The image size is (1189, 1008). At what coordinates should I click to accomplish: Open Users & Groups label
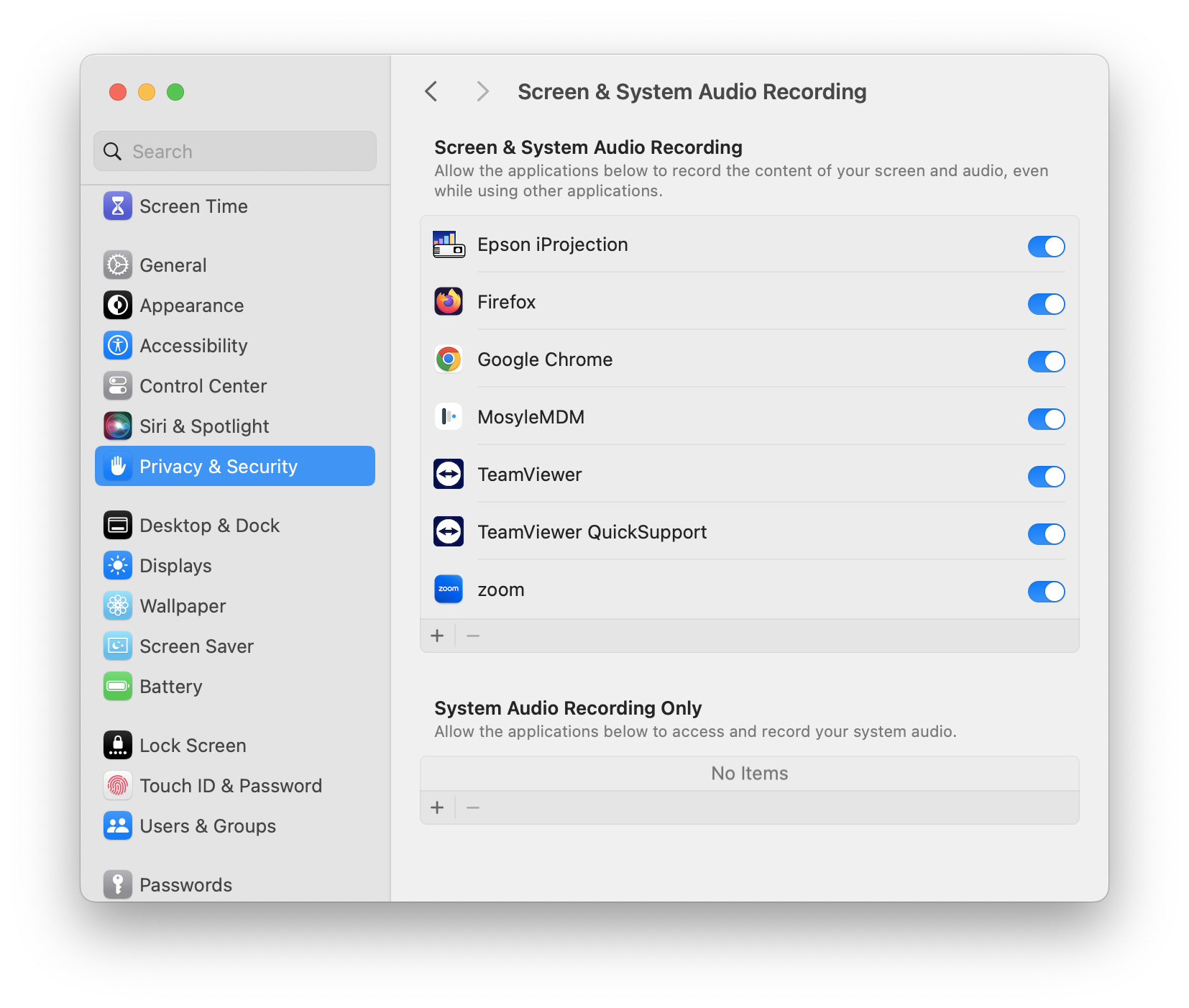208,826
